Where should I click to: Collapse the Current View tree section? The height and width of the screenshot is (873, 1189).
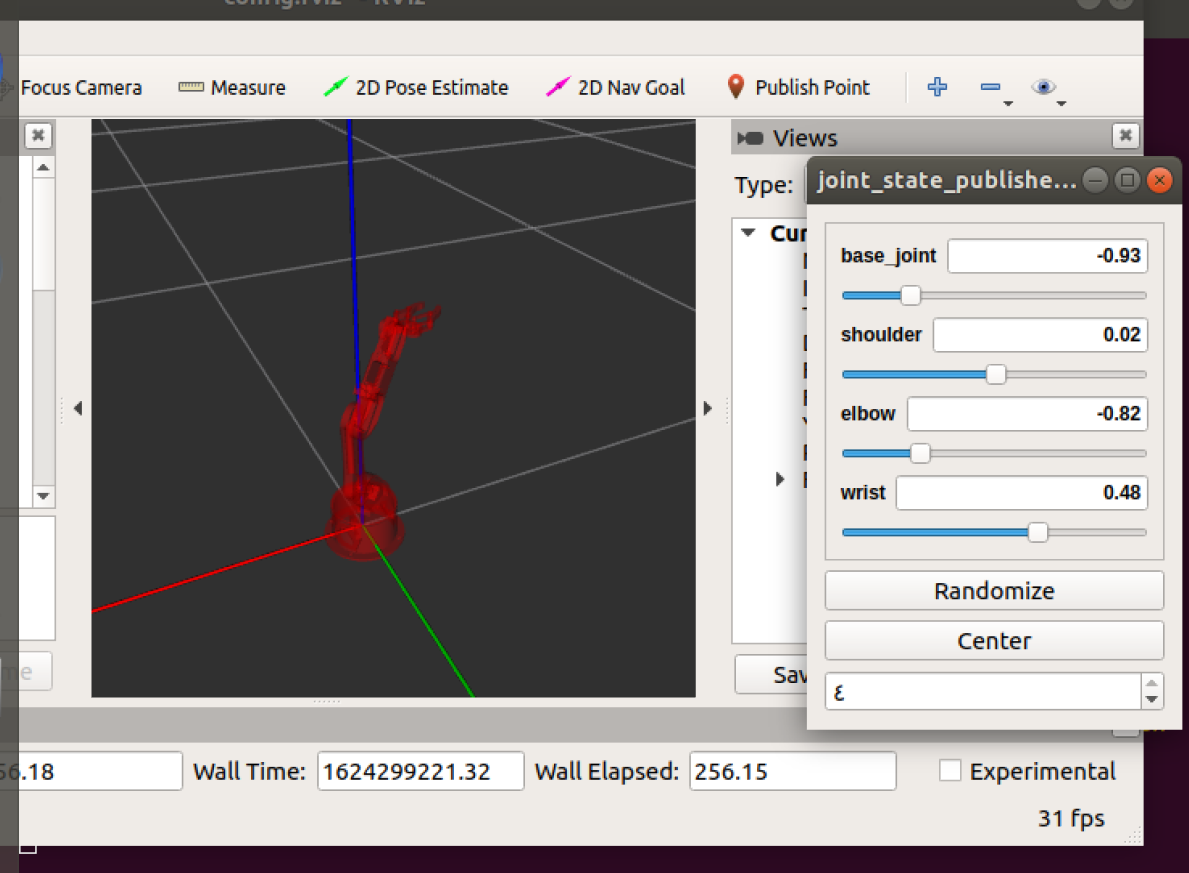tap(746, 232)
